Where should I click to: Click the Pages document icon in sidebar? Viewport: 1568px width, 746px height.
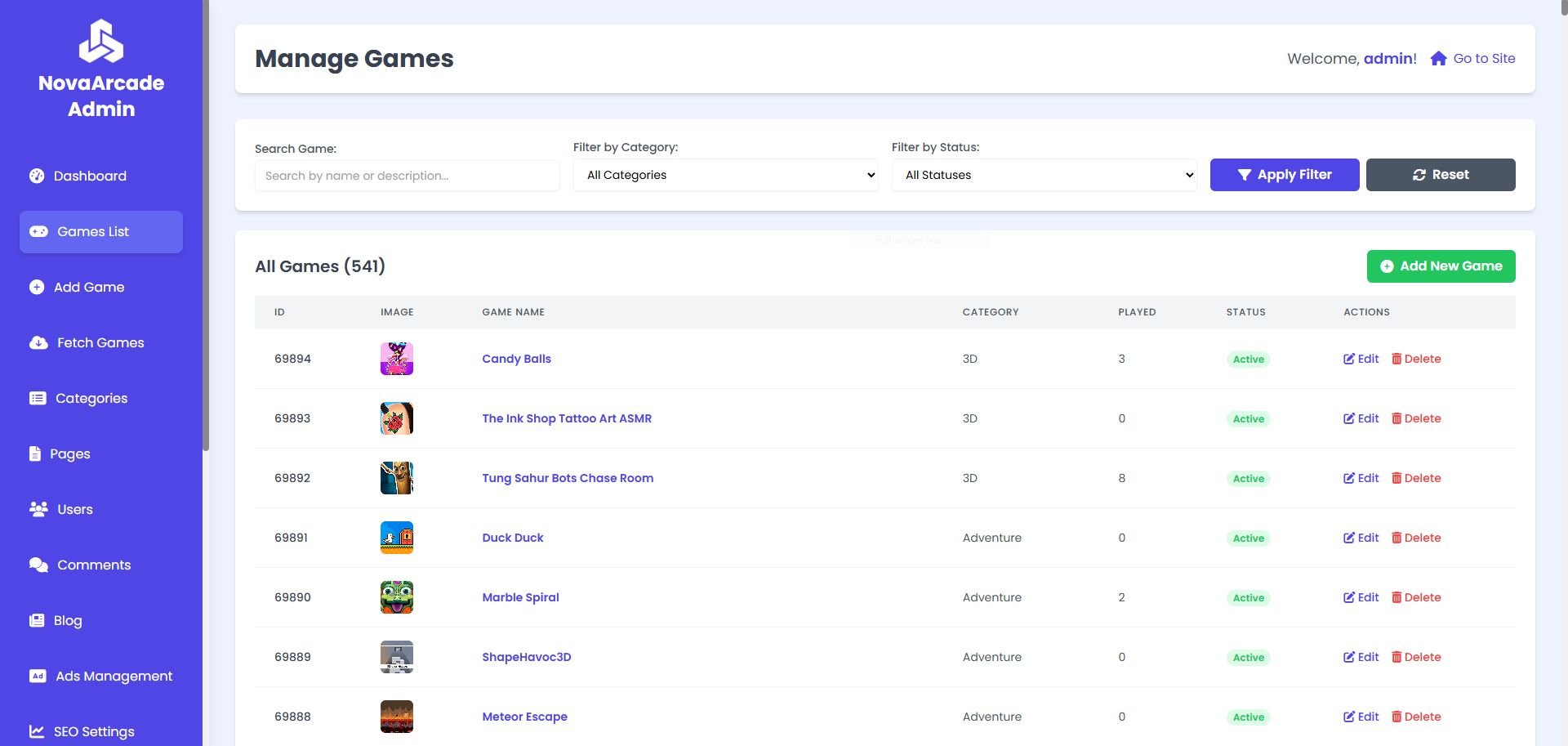point(35,453)
